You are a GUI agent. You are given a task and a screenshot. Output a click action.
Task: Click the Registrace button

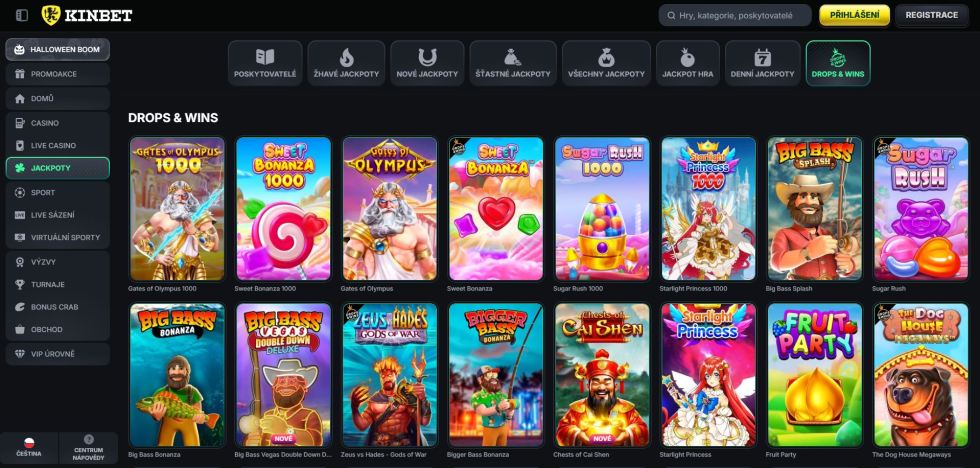931,15
